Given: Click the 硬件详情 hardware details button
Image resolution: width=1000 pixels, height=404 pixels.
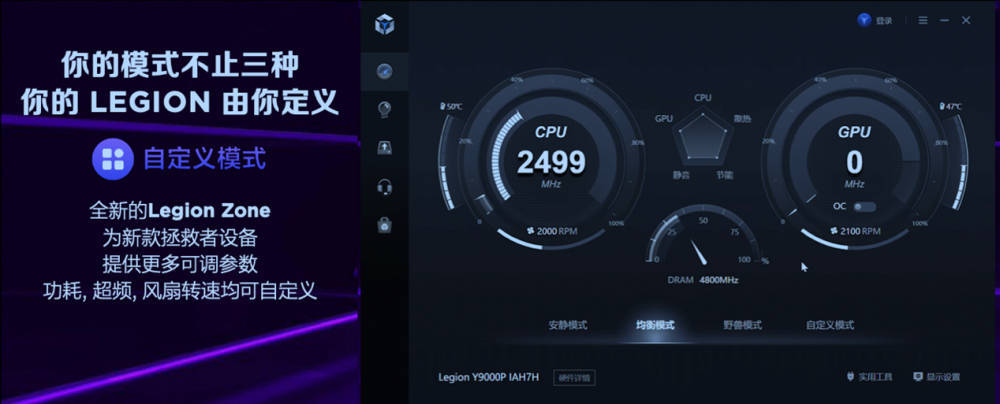Looking at the screenshot, I should coord(575,378).
